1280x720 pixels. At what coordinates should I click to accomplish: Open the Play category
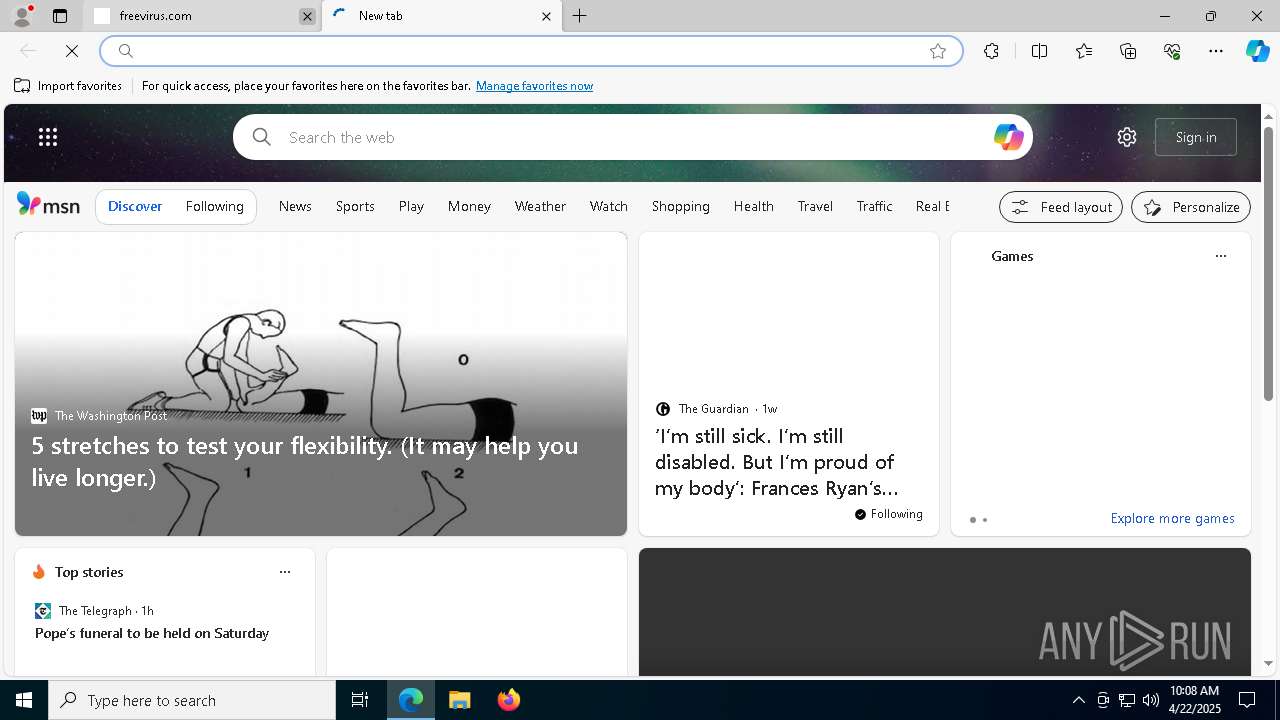point(411,206)
